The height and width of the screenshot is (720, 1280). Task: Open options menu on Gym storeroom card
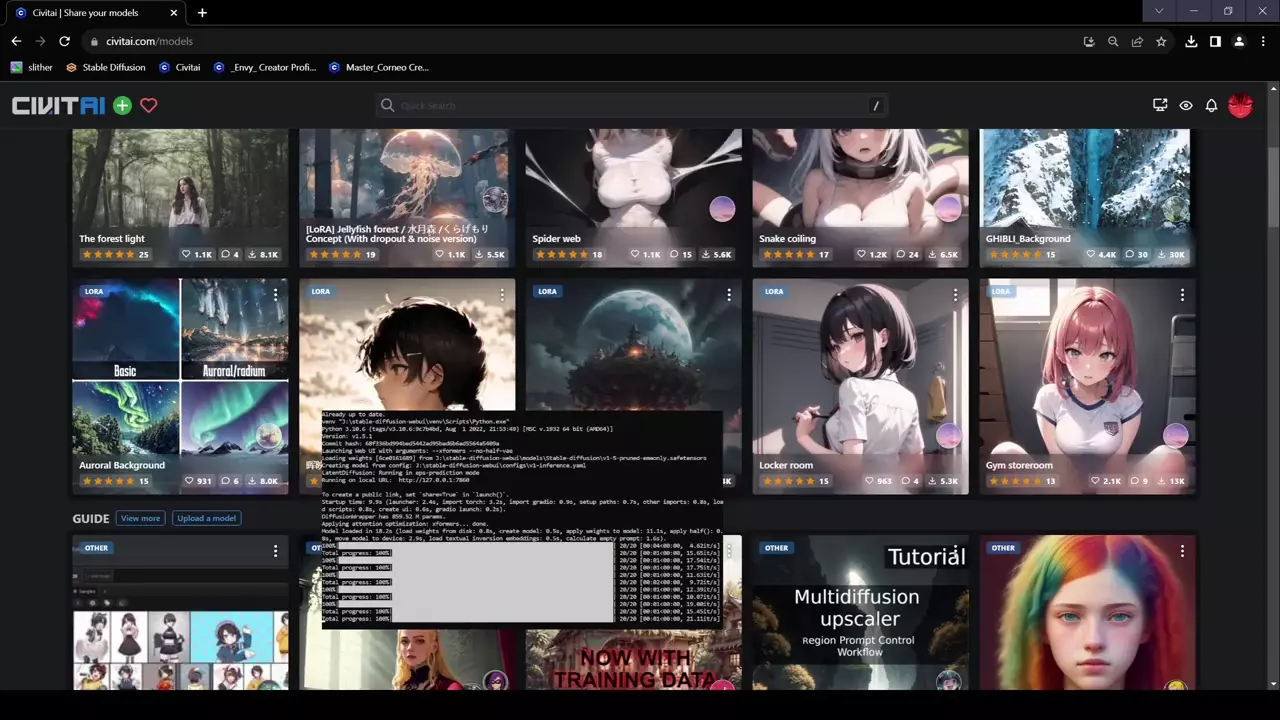(1182, 295)
